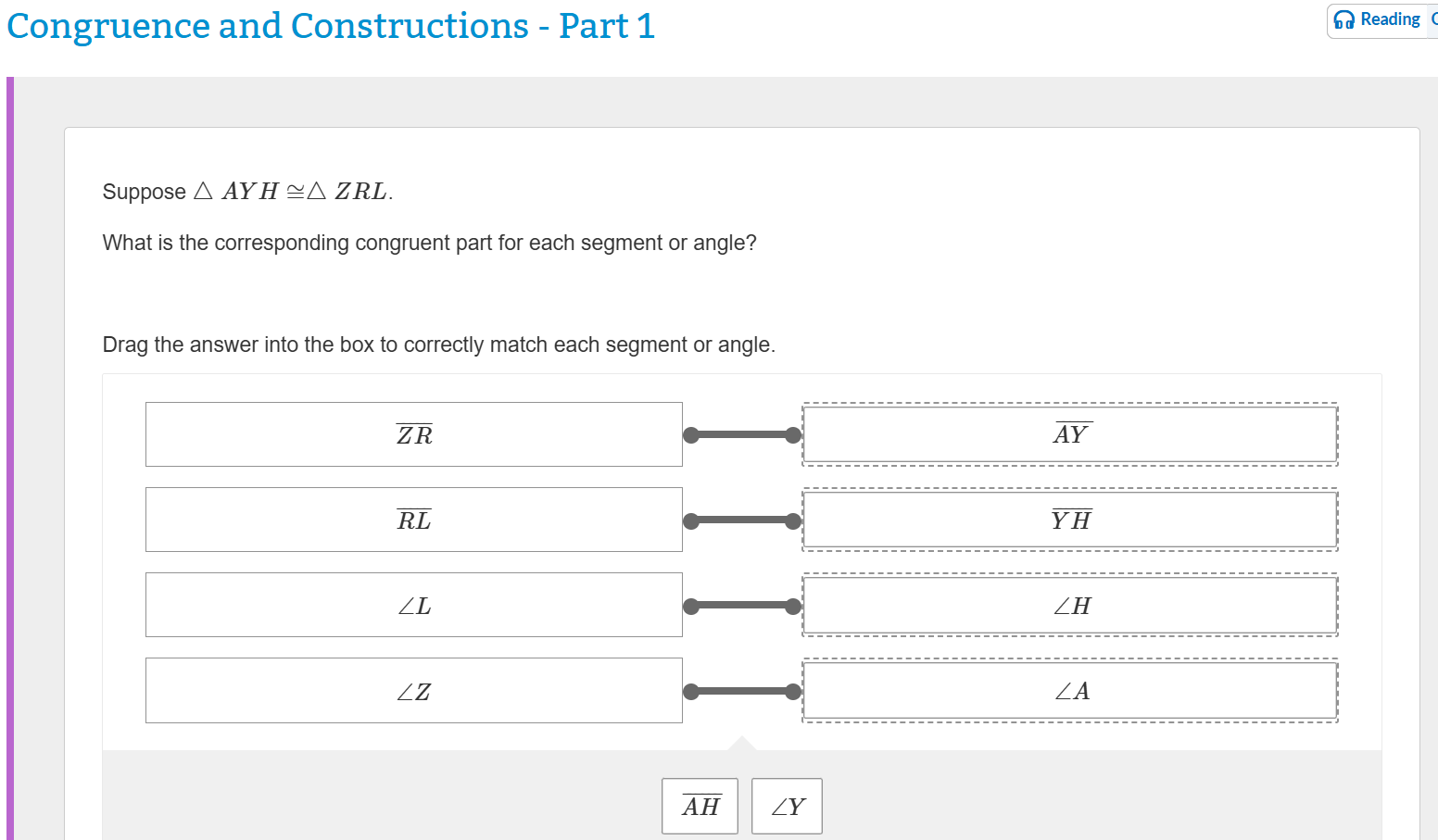Click the connector handle beside RL box
Viewport: 1438px width, 840px height.
pos(690,520)
